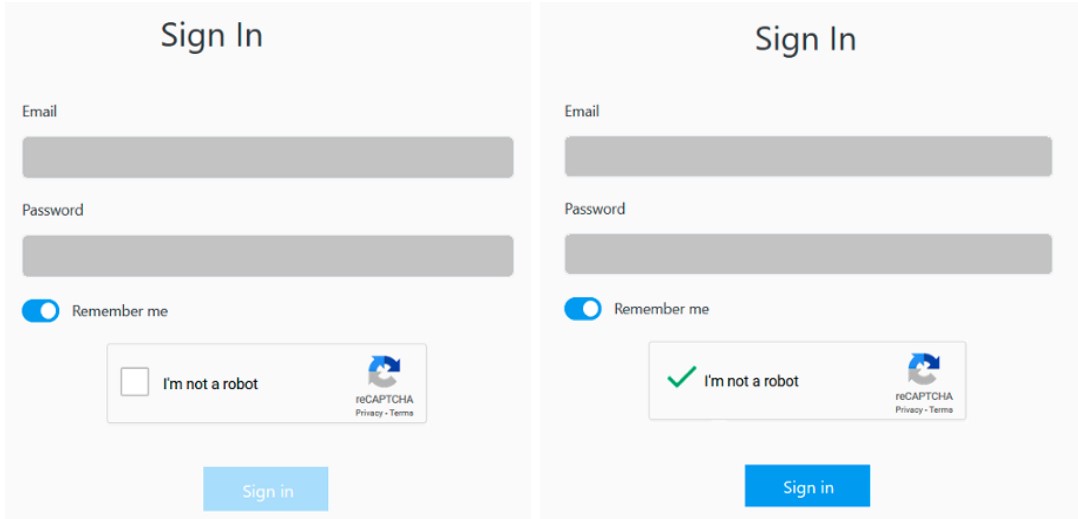Open Privacy link in the unchecked reCAPTCHA widget

[x=368, y=413]
